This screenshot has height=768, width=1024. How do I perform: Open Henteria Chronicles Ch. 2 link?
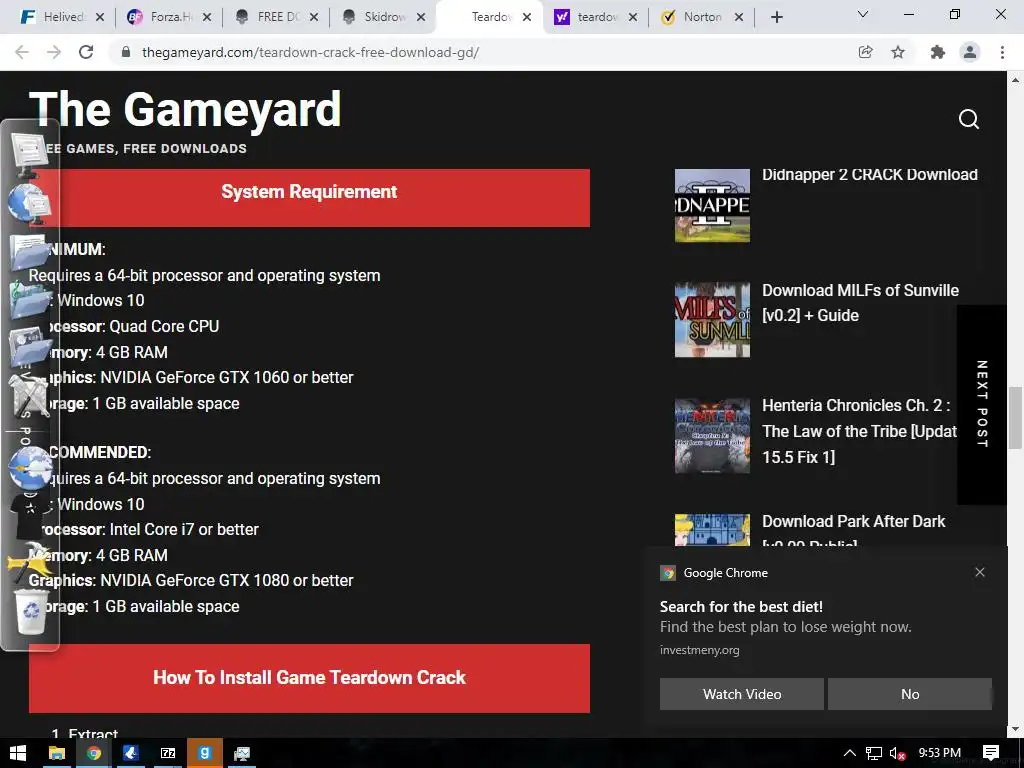tap(859, 430)
